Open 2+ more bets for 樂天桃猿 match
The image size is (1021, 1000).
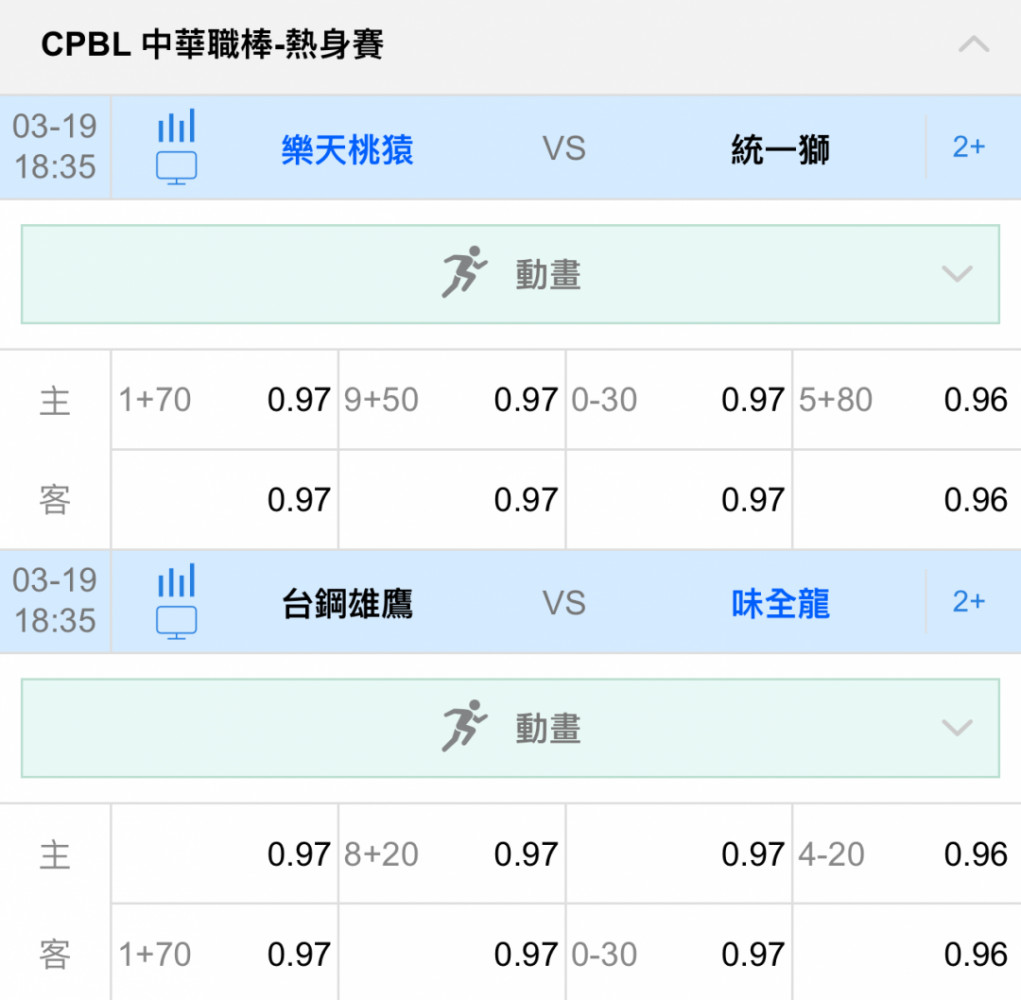click(x=968, y=147)
